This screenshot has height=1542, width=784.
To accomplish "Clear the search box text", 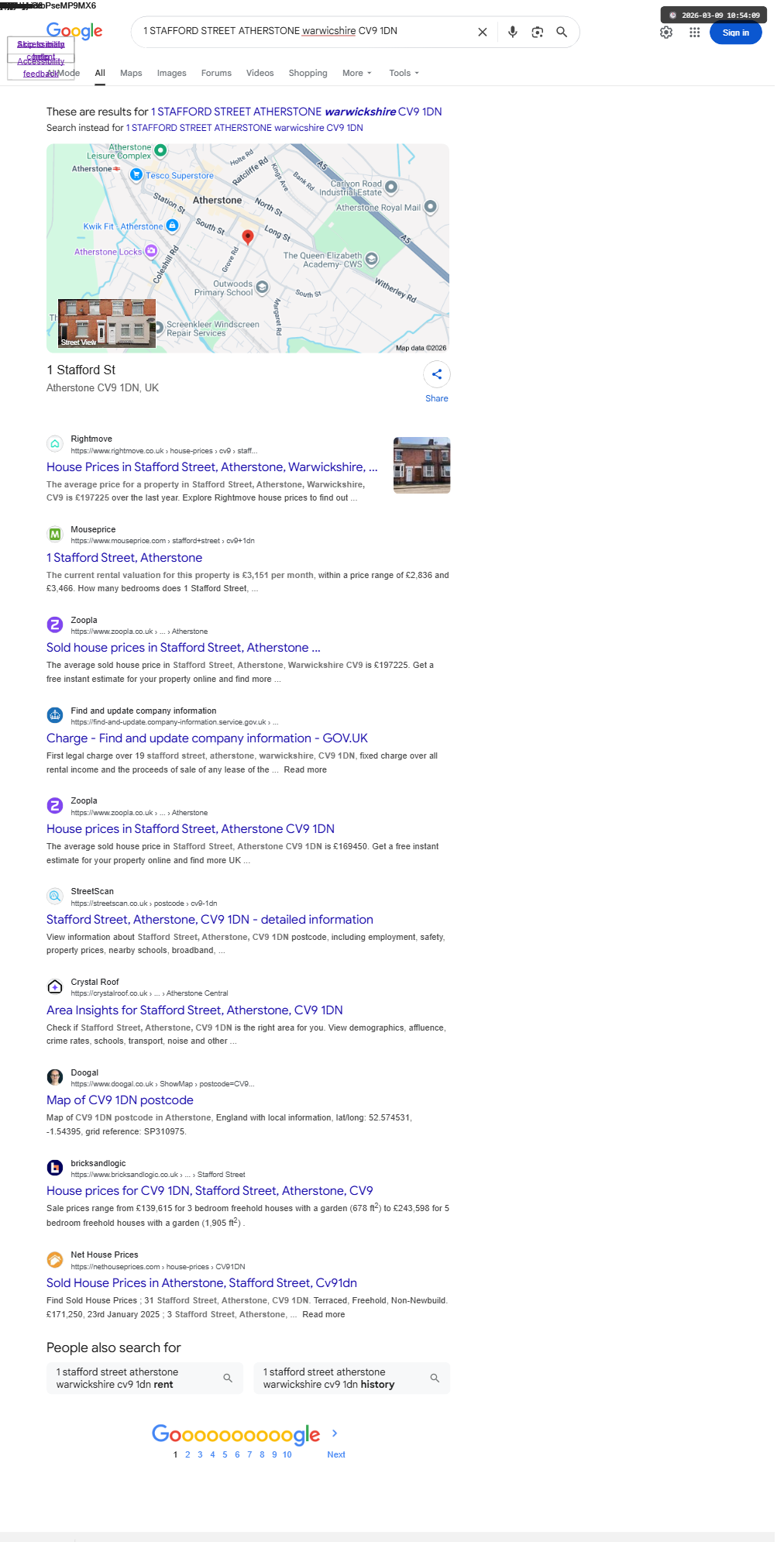I will (x=482, y=32).
